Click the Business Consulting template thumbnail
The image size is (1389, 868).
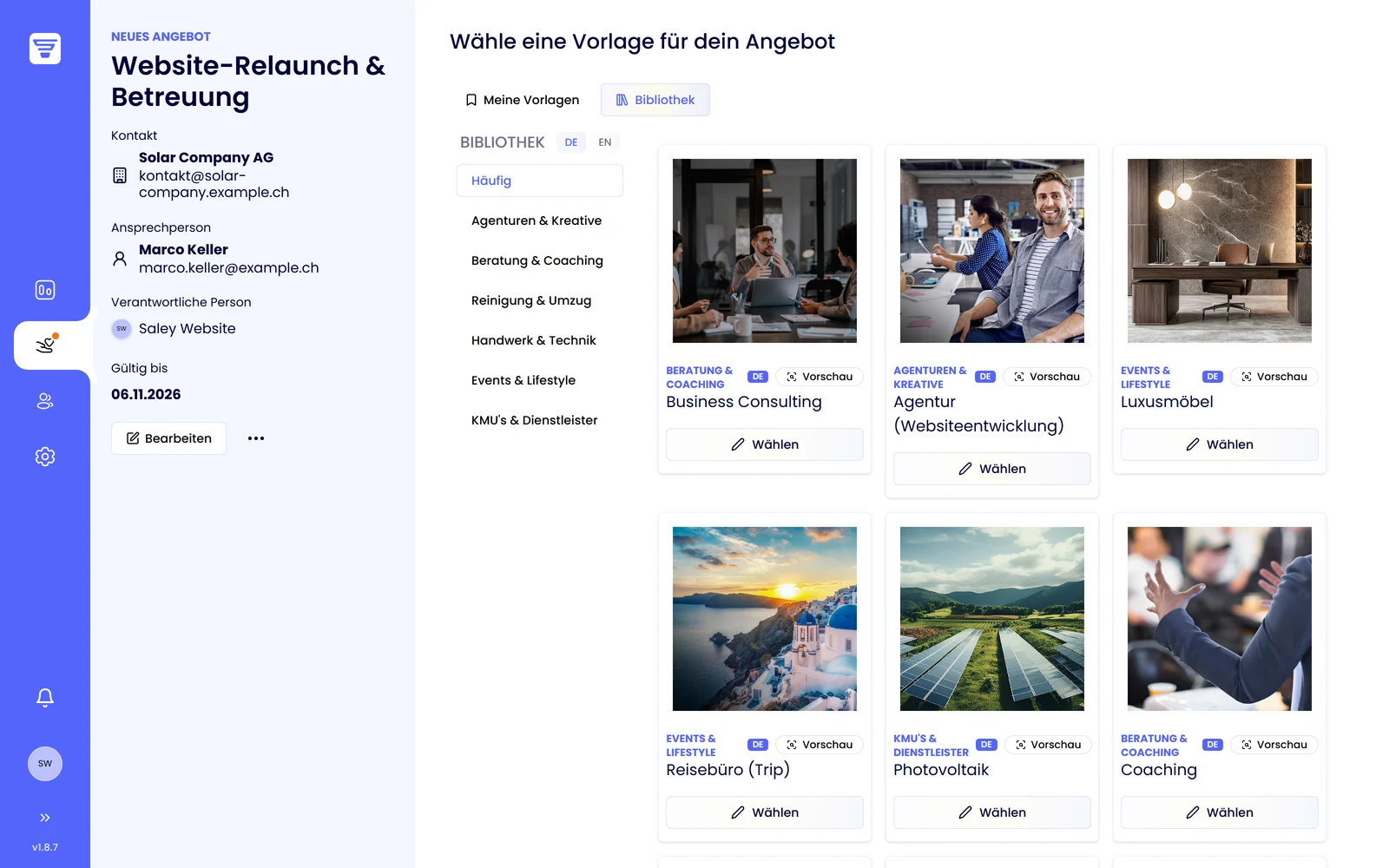click(765, 251)
